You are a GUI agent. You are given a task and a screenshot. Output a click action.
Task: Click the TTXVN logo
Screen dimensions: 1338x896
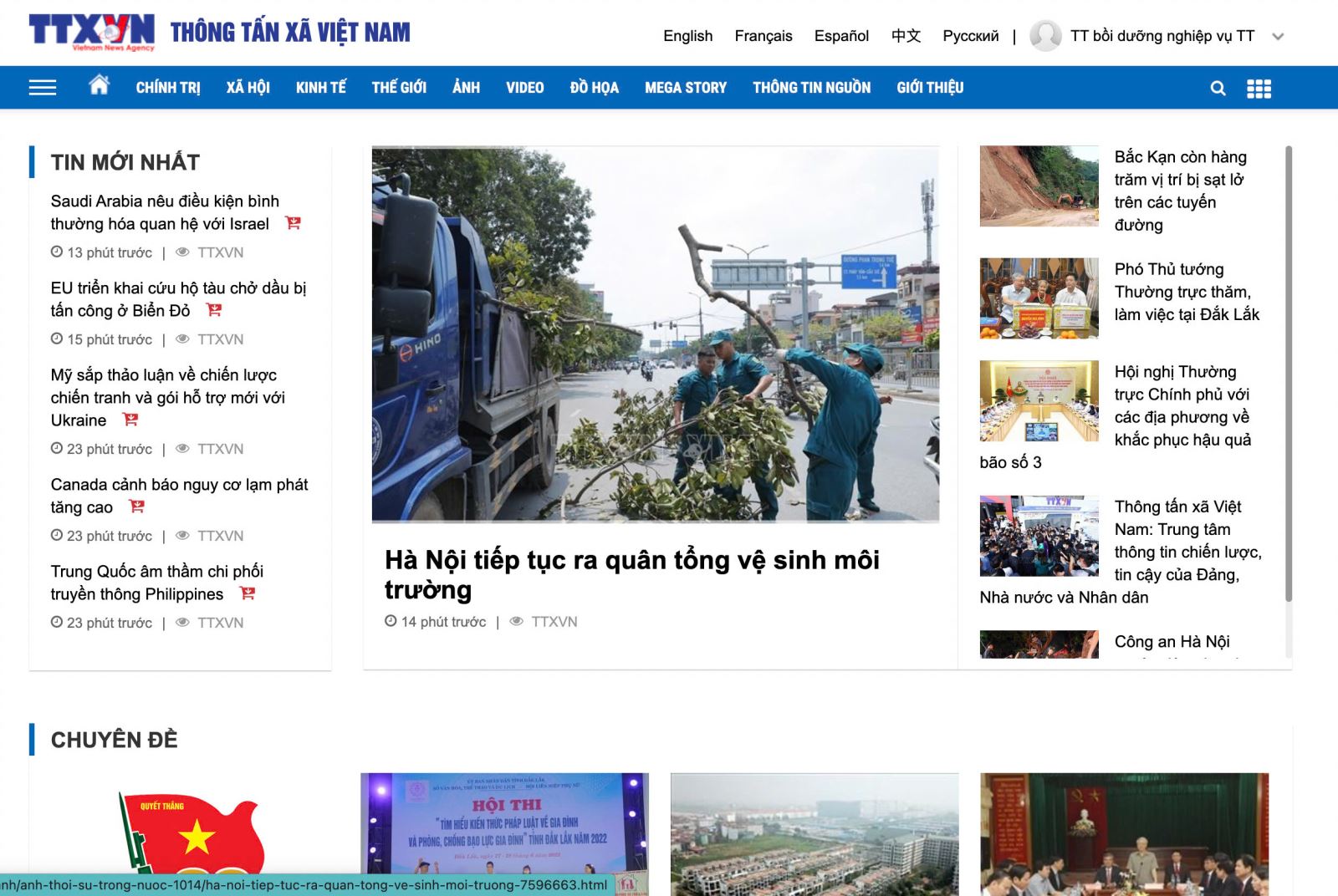coord(92,33)
